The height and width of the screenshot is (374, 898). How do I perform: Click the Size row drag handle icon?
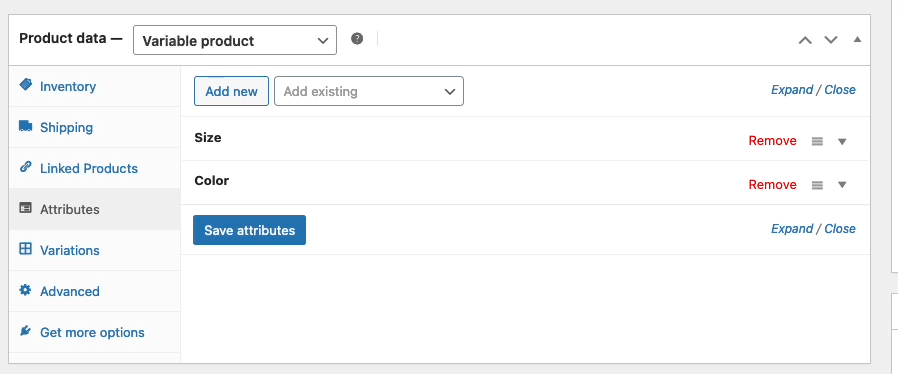(x=817, y=141)
